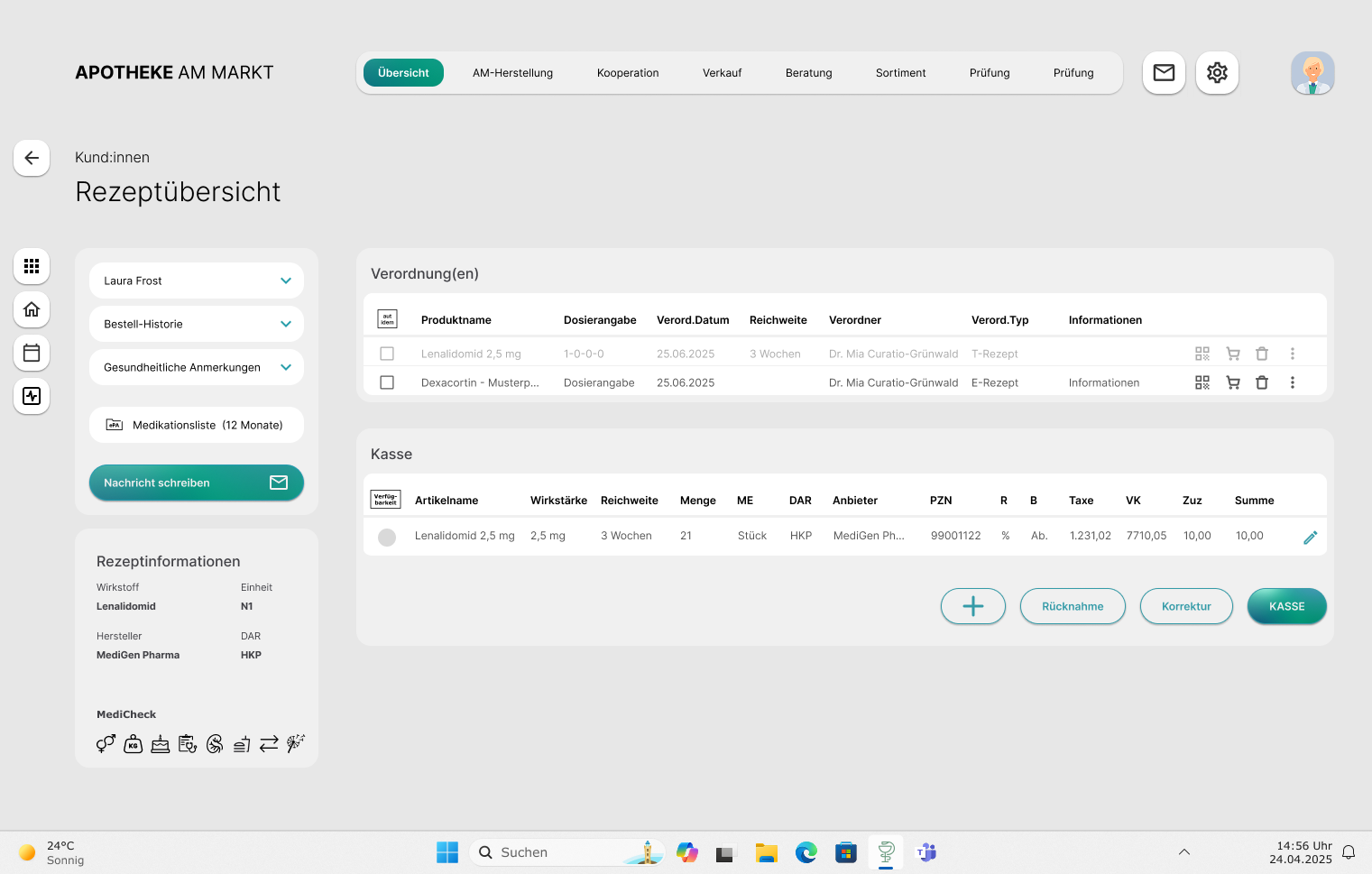Open the Kooperation tab
The image size is (1372, 874).
(x=628, y=73)
